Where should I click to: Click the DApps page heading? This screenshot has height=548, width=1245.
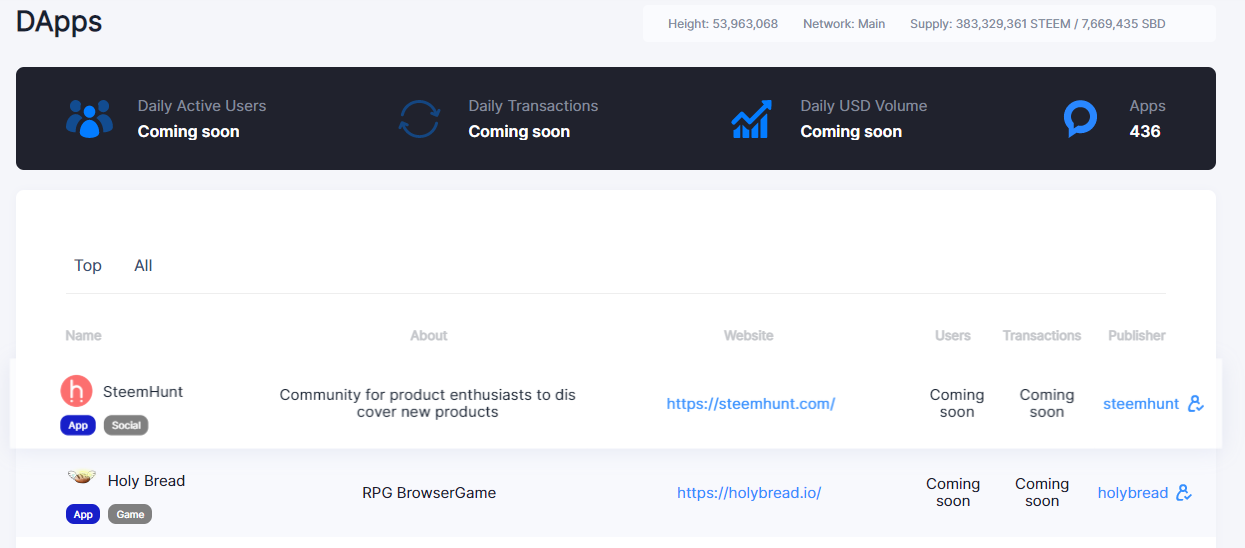(x=59, y=21)
